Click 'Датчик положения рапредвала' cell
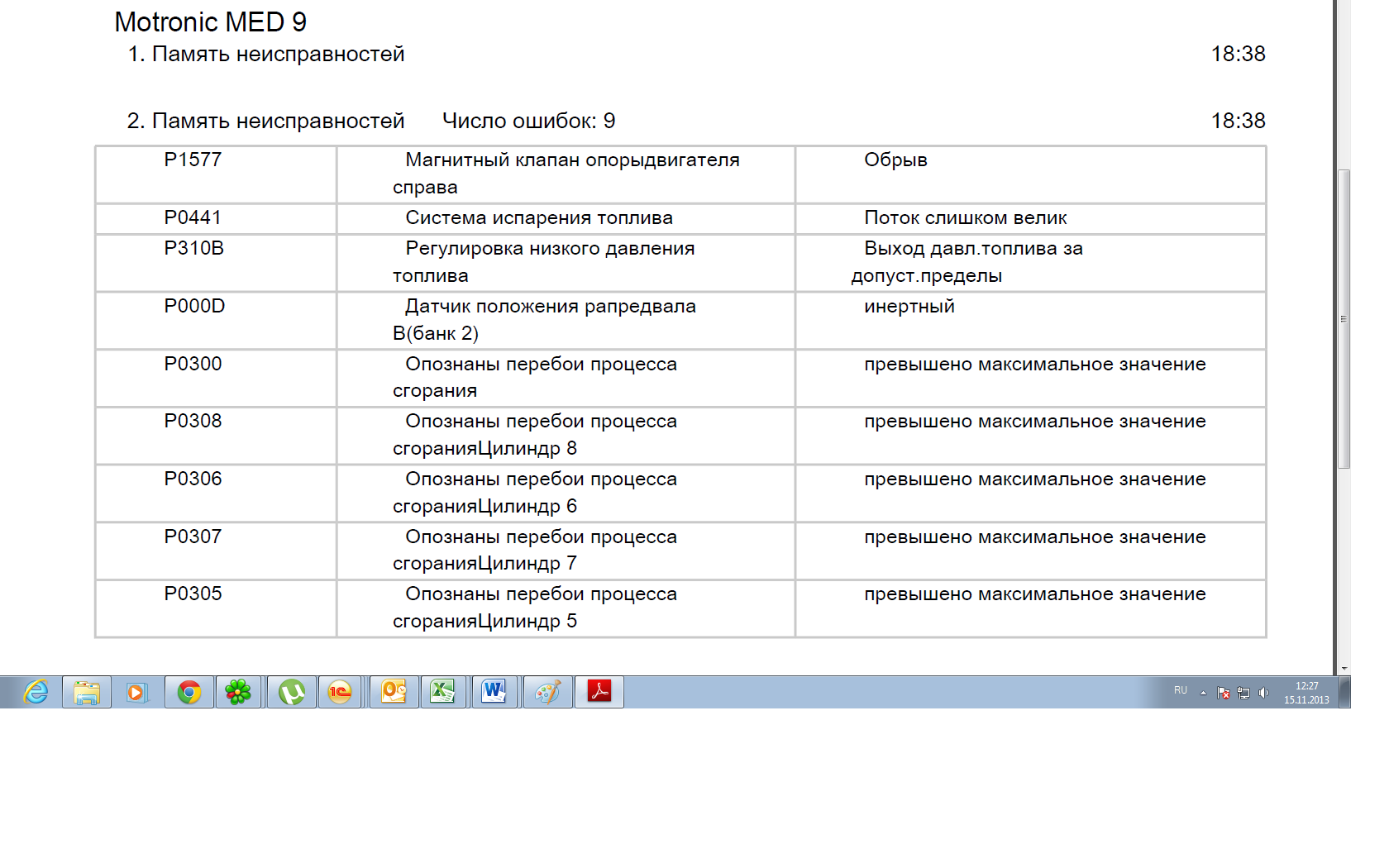Viewport: 1389px width, 868px height. (x=566, y=321)
